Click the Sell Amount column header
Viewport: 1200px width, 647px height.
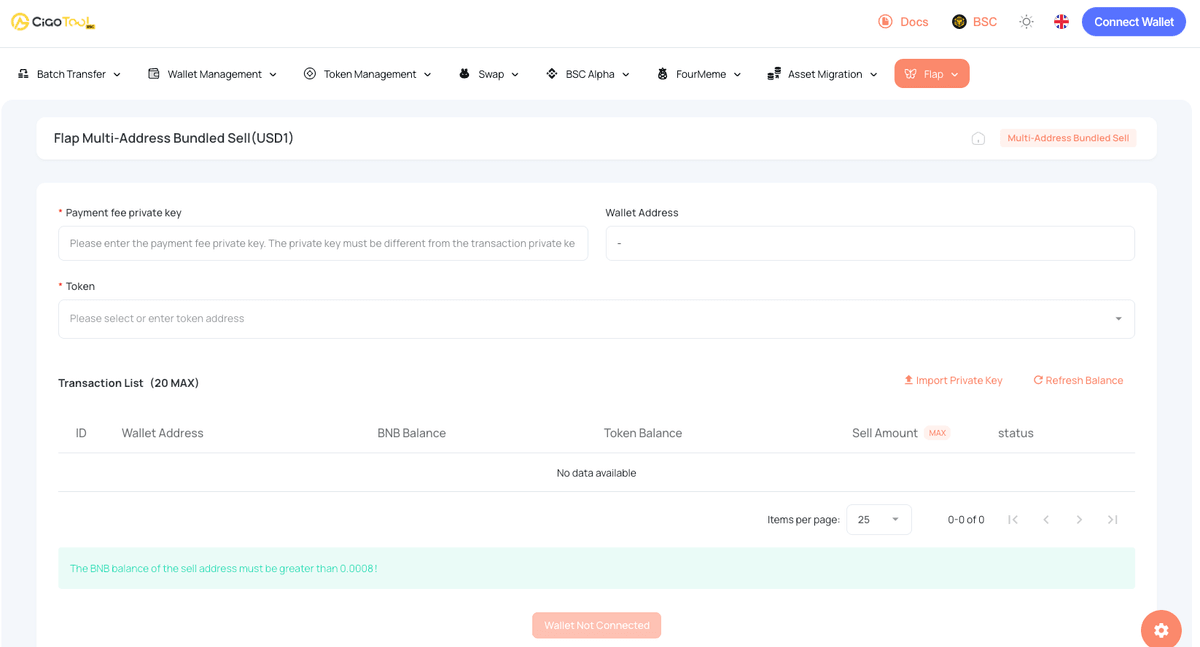pos(884,433)
